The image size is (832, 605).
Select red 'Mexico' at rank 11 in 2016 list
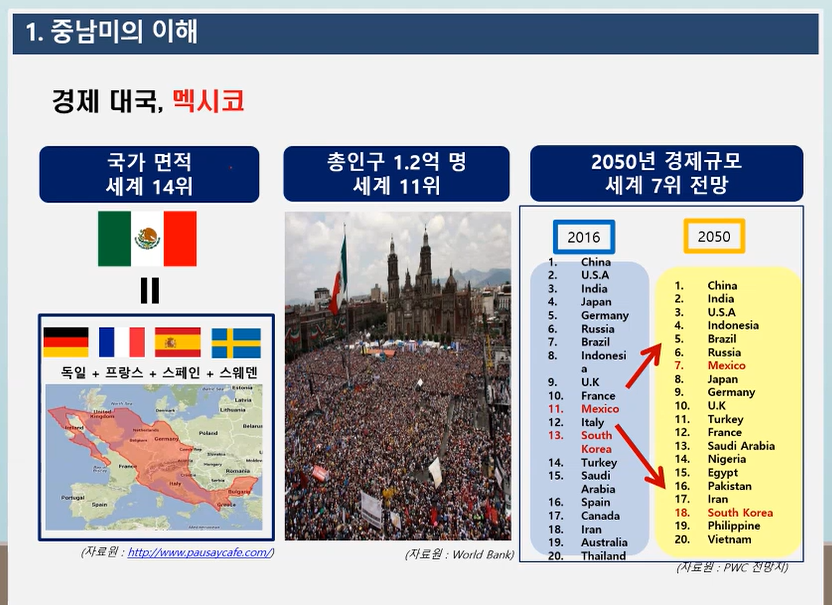pos(600,409)
